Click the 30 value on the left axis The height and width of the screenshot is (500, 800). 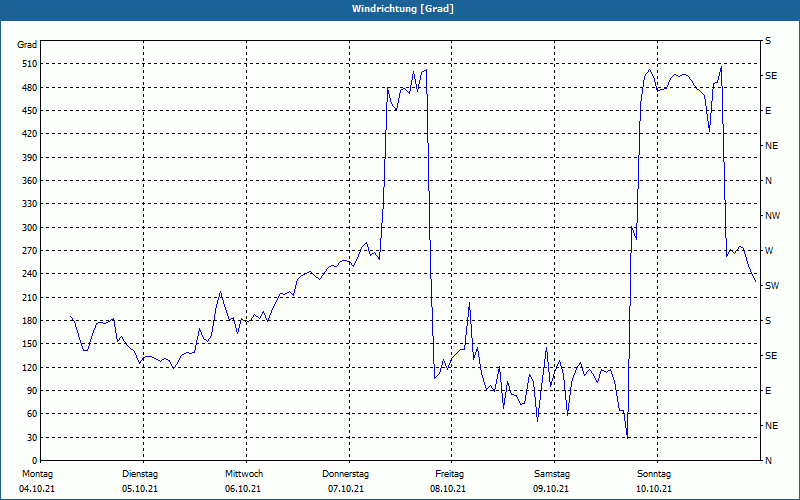32,437
